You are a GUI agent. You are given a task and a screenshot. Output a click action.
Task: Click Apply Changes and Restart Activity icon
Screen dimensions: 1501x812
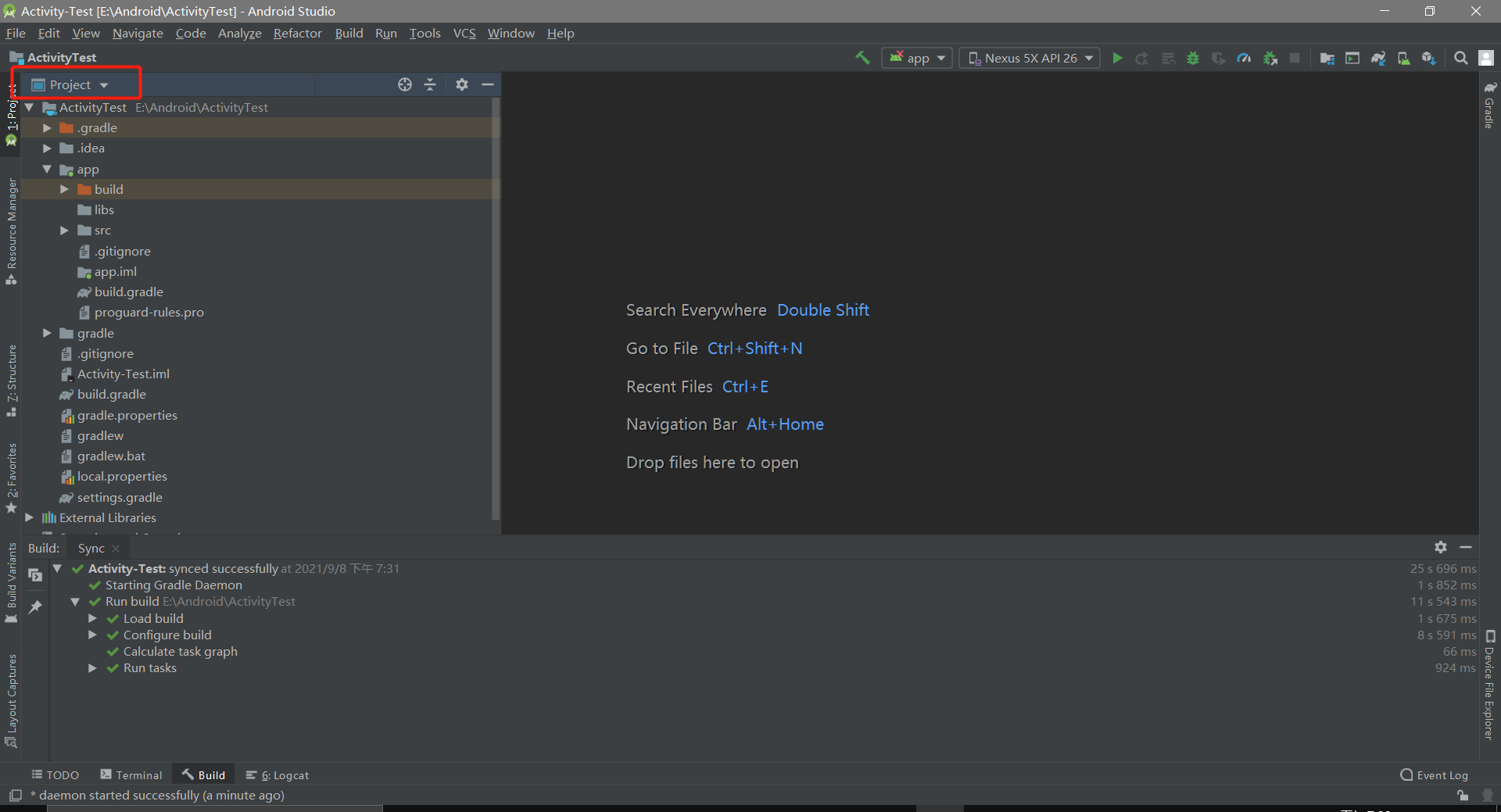click(x=1142, y=58)
